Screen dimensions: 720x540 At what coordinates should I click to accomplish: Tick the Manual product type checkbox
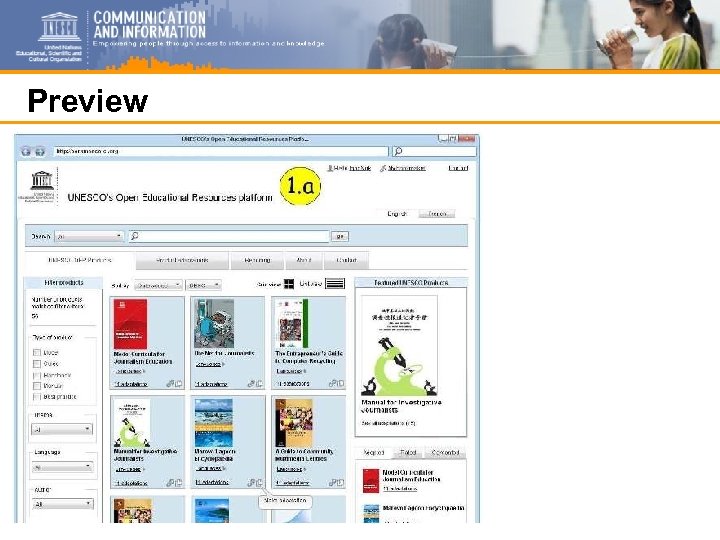(37, 386)
